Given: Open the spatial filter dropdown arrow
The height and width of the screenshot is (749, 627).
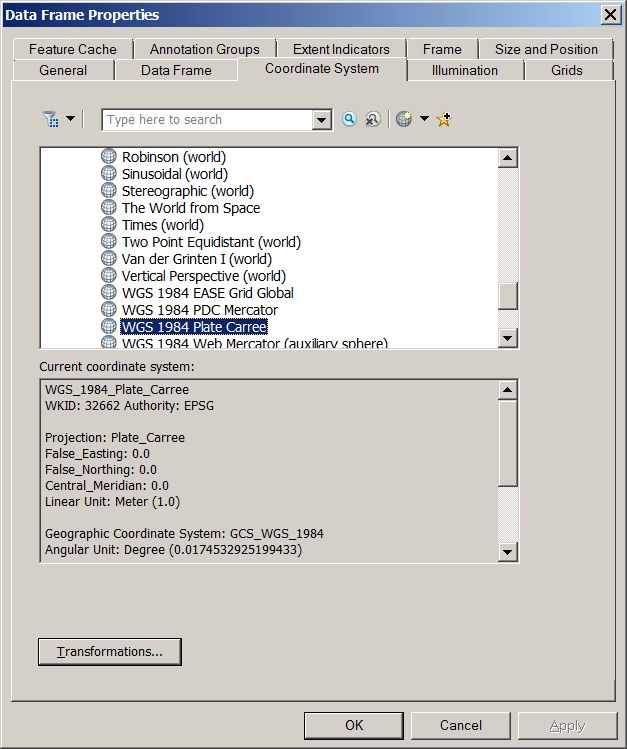Looking at the screenshot, I should click(70, 118).
